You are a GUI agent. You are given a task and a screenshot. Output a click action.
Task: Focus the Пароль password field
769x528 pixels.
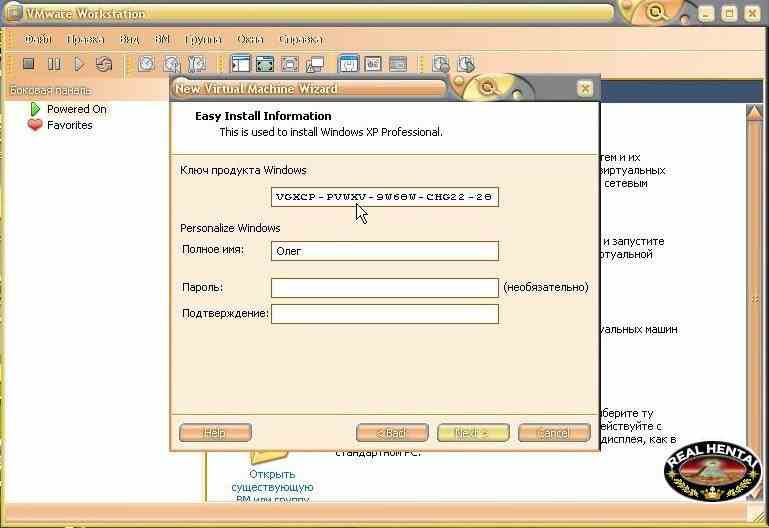pyautogui.click(x=384, y=288)
